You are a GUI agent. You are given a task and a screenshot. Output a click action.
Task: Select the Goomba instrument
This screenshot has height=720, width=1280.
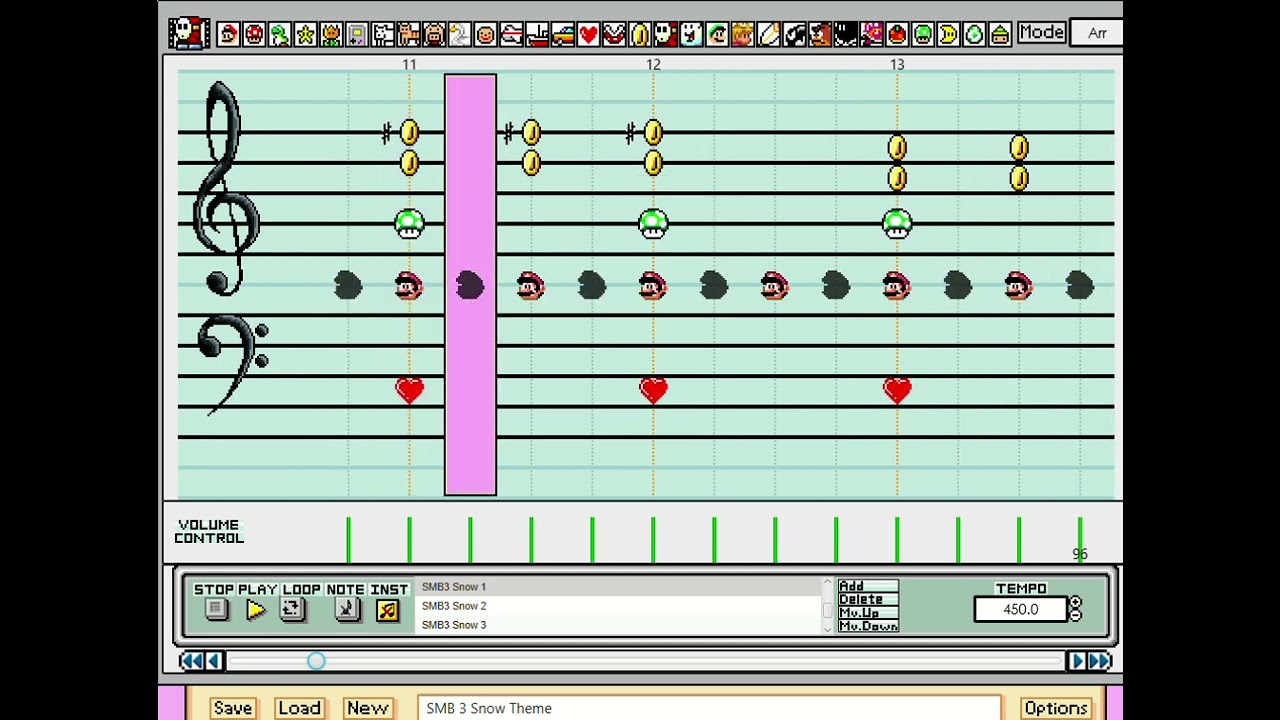(820, 35)
